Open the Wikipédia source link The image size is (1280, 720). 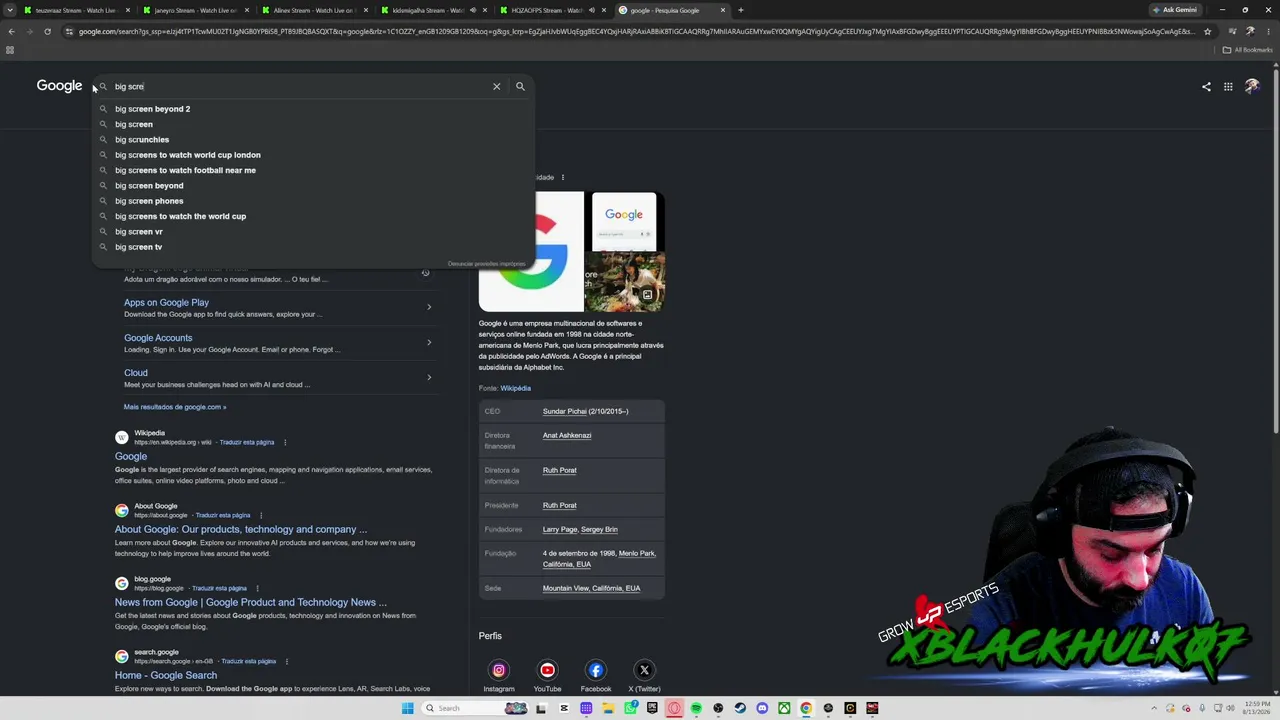coord(516,388)
